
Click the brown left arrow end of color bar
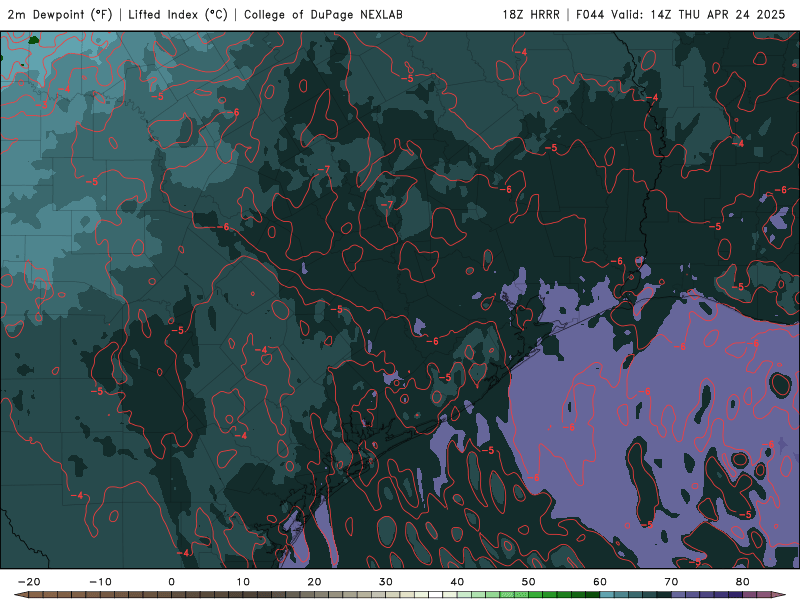[x=21, y=595]
